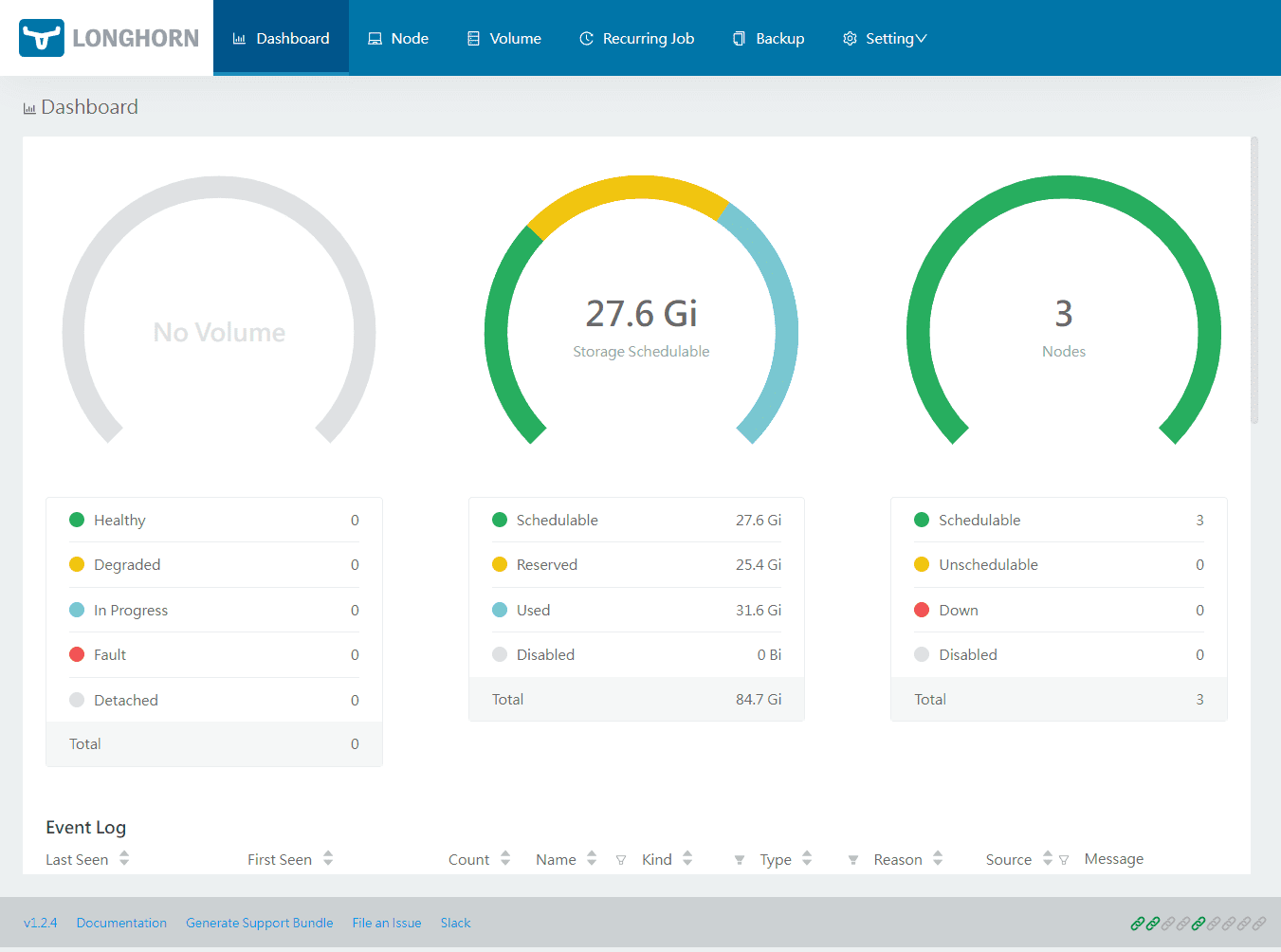
Task: Filter event log by Name
Action: click(x=621, y=860)
